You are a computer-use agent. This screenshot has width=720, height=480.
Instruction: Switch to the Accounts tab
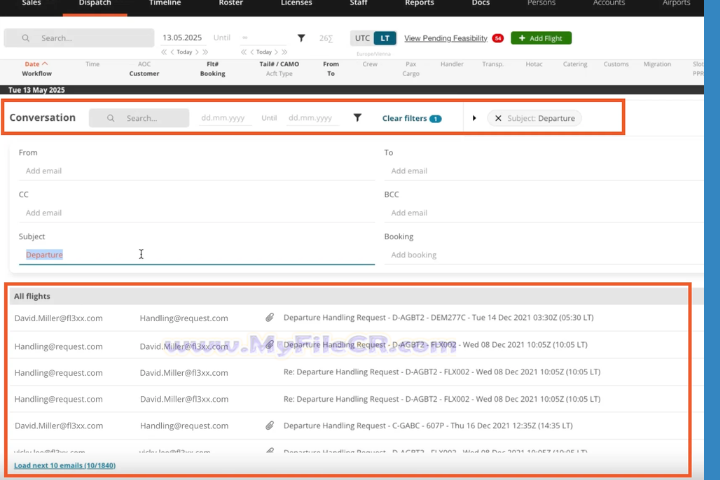click(x=608, y=4)
